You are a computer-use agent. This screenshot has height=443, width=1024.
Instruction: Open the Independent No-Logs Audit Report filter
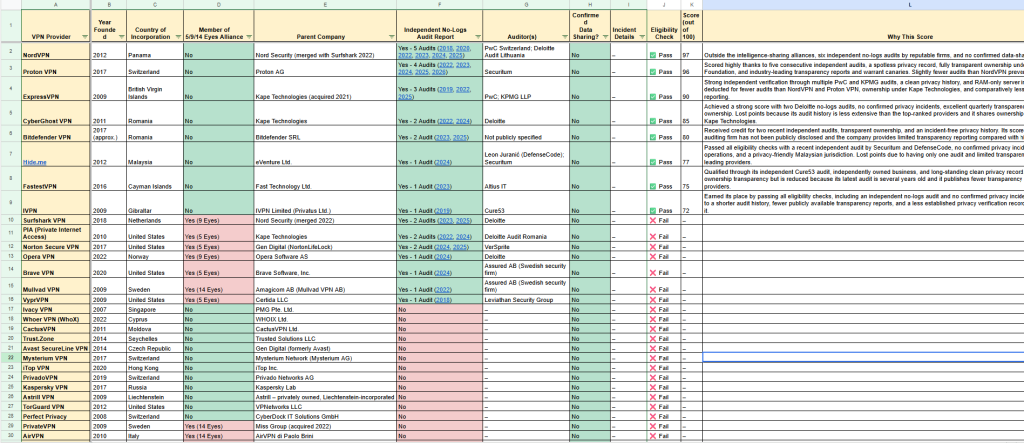(x=478, y=37)
